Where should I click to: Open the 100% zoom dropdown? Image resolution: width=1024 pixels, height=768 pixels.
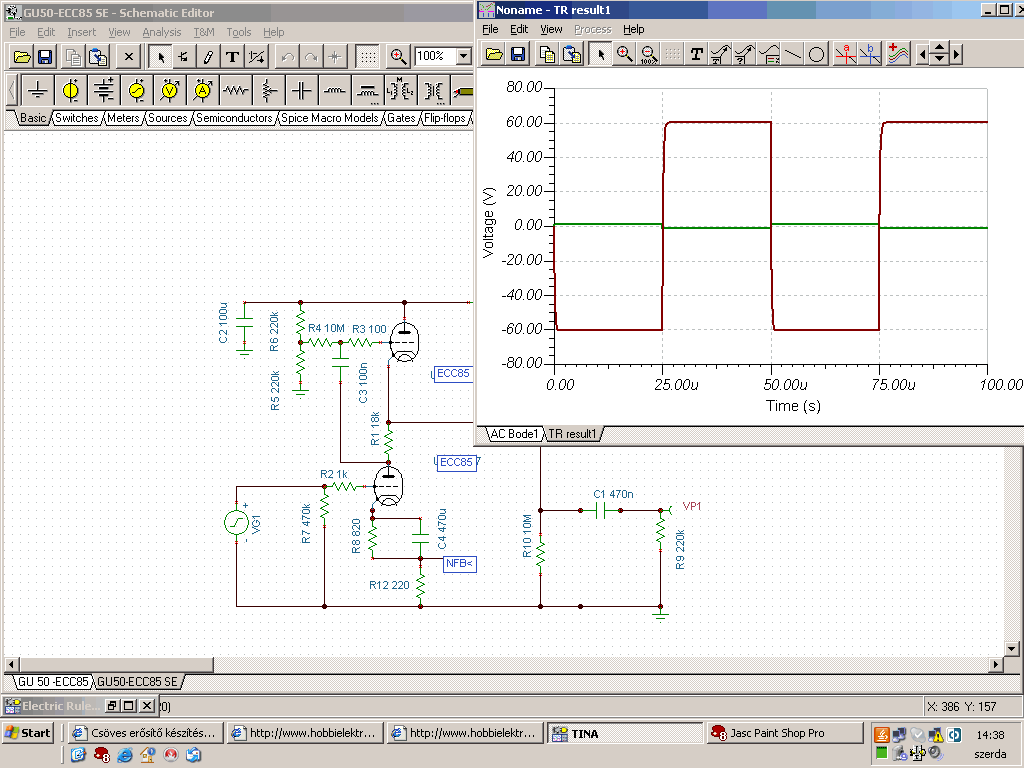(463, 56)
